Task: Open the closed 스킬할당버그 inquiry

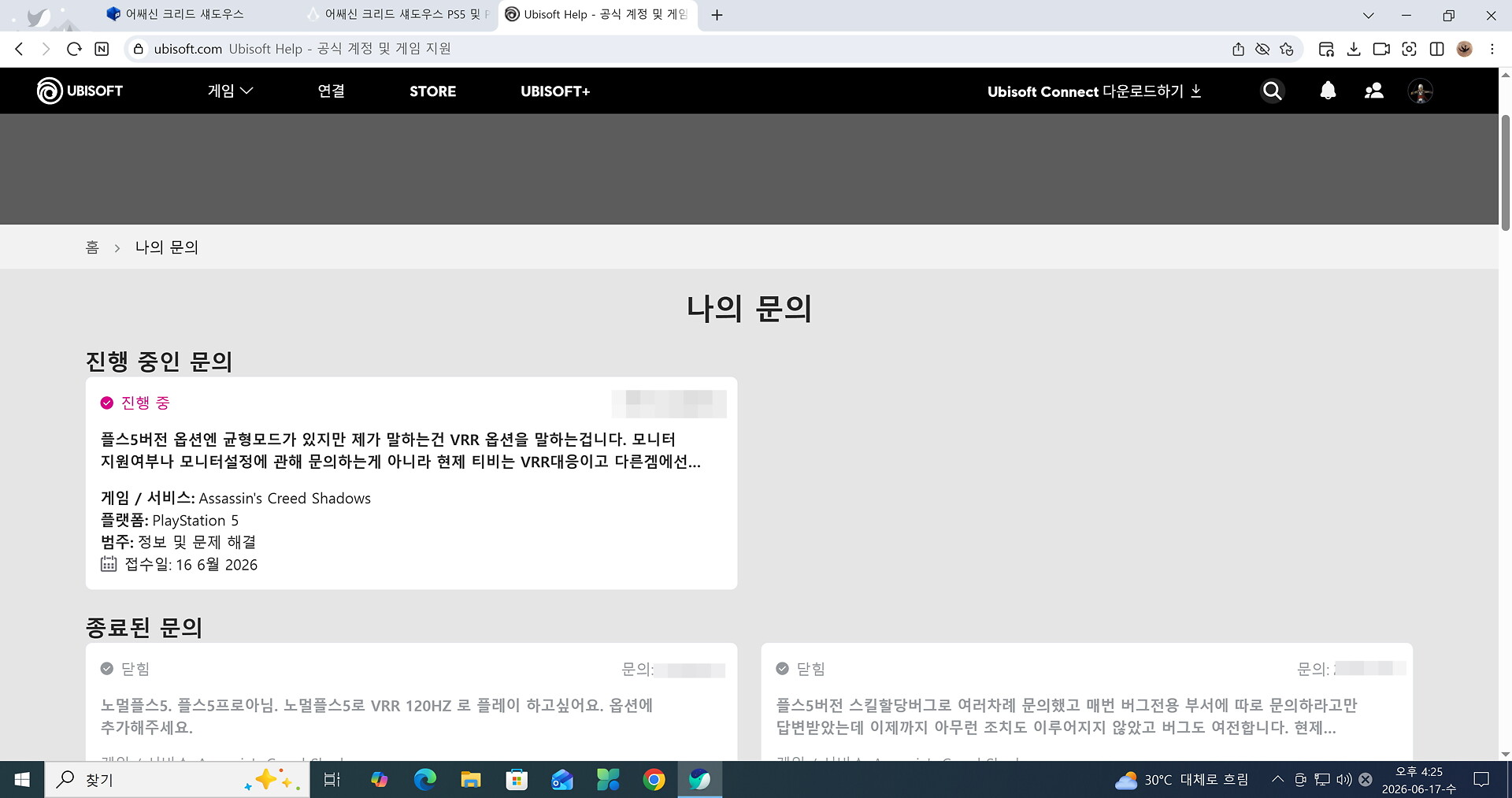Action: click(1087, 701)
